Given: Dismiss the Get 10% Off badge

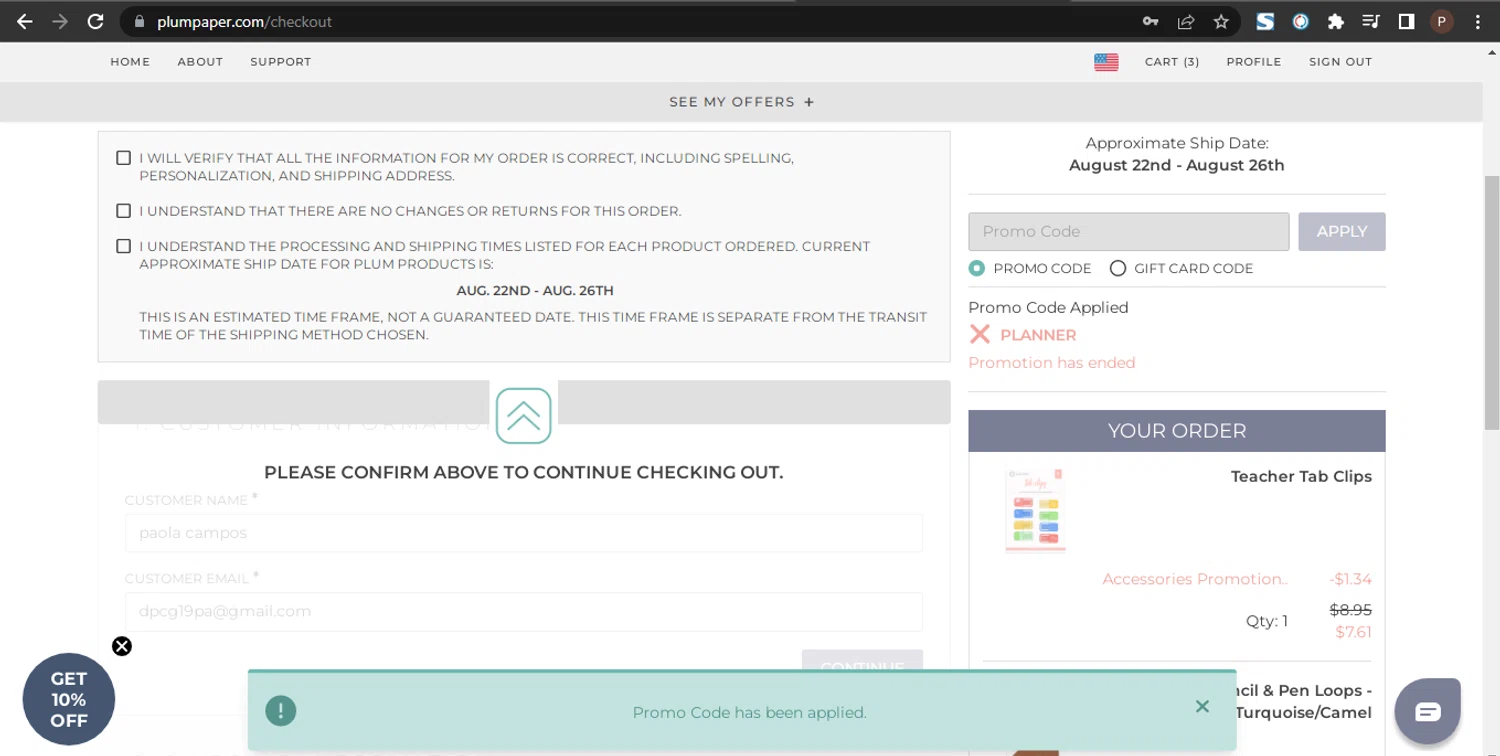Looking at the screenshot, I should coord(122,646).
